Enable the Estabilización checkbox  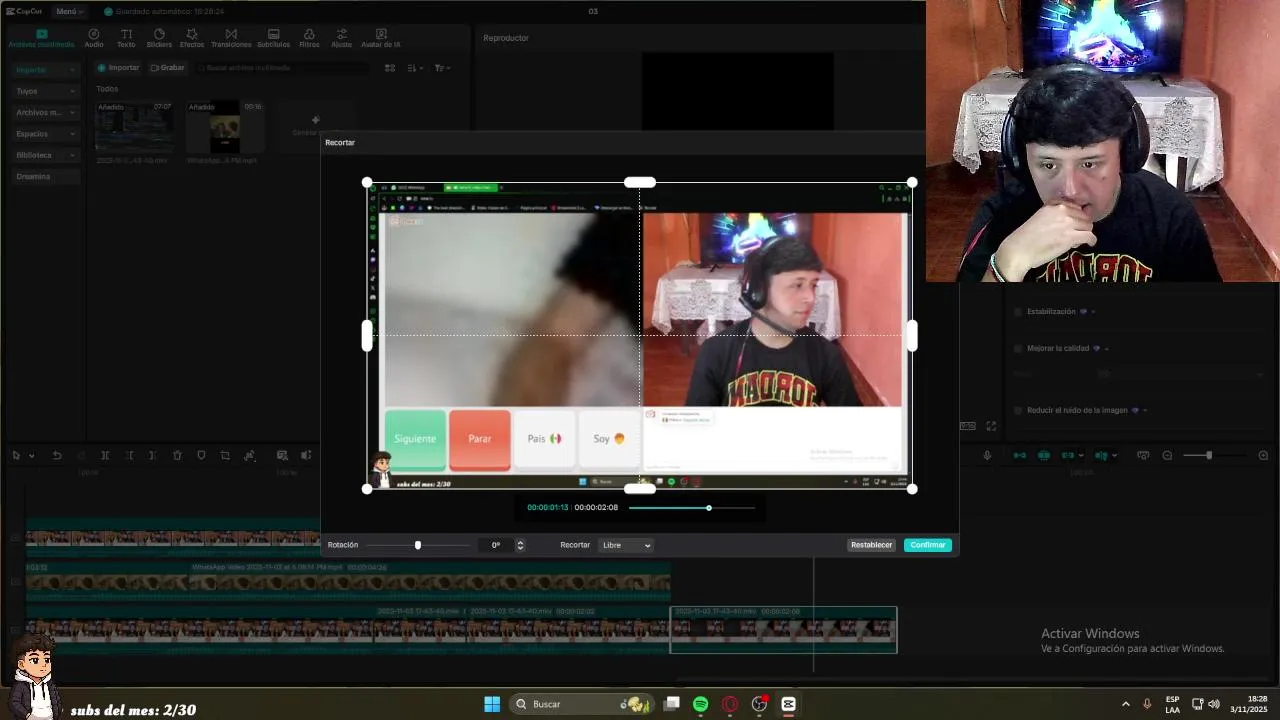tap(1018, 311)
